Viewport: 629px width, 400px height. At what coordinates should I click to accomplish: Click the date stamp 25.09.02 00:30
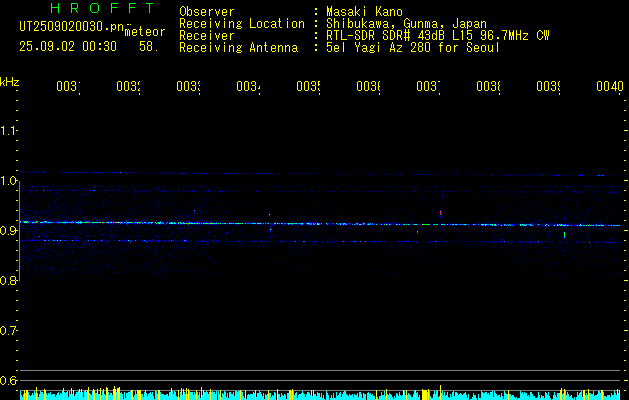tap(68, 47)
